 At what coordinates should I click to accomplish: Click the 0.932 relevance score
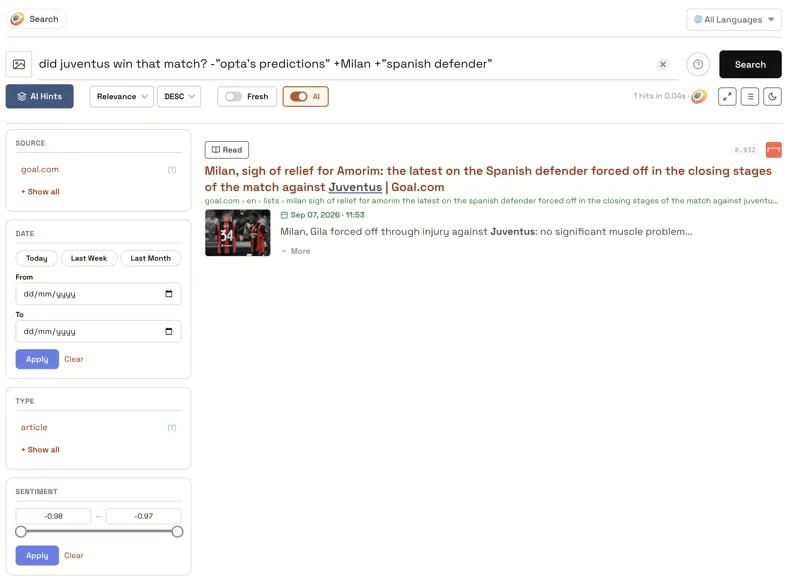click(x=745, y=150)
